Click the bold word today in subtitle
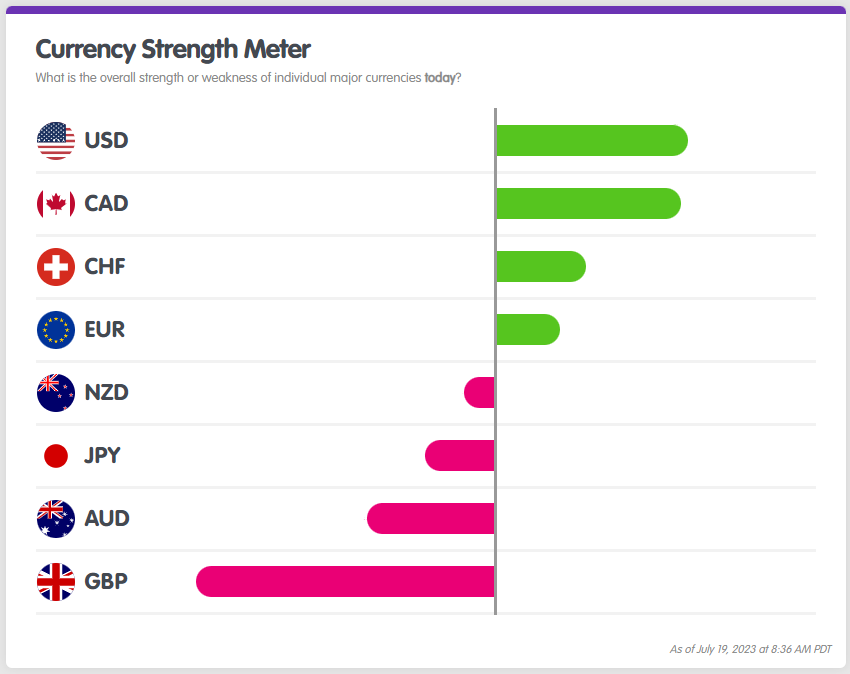Screen dimensions: 850x674 click(x=440, y=78)
